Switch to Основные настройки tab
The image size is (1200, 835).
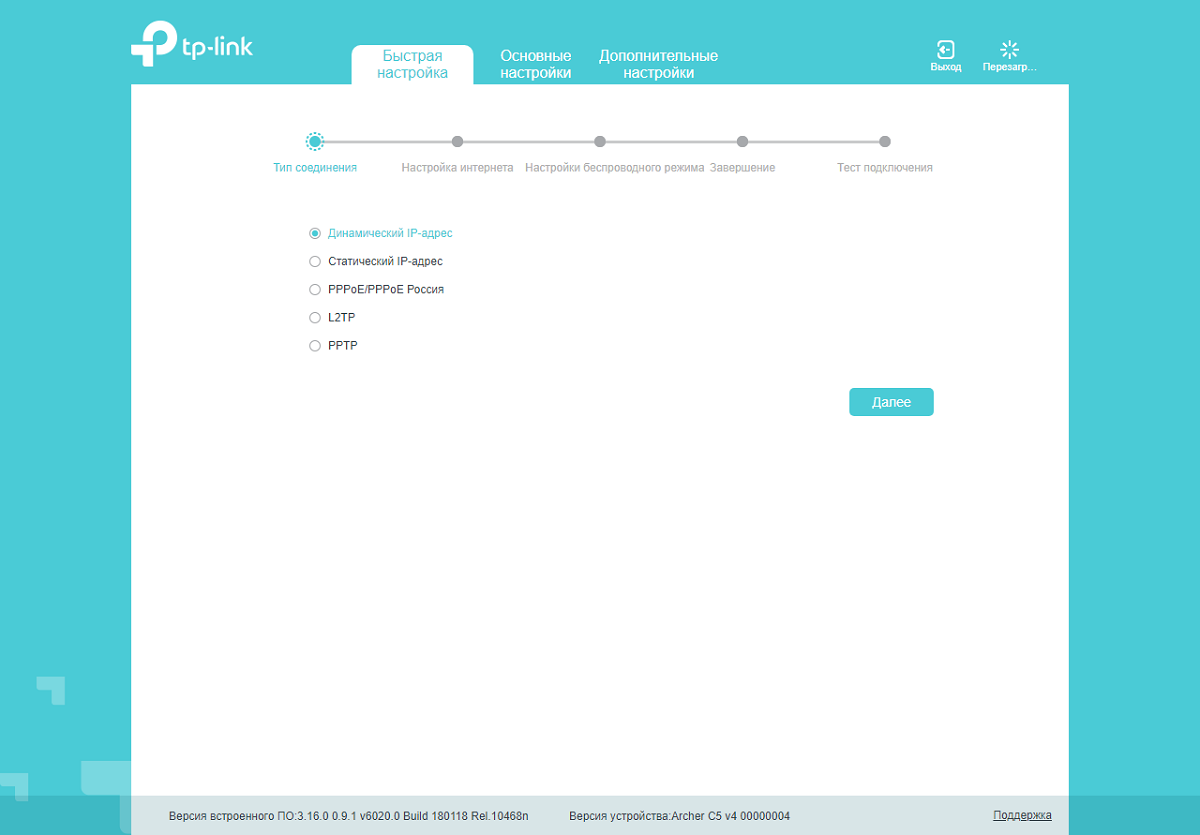point(536,65)
